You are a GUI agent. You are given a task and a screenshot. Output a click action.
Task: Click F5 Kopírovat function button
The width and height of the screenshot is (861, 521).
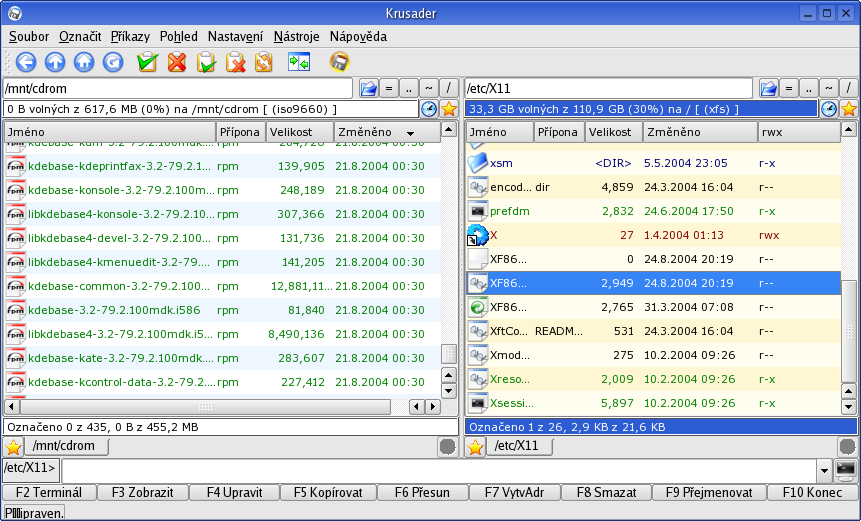[x=328, y=492]
